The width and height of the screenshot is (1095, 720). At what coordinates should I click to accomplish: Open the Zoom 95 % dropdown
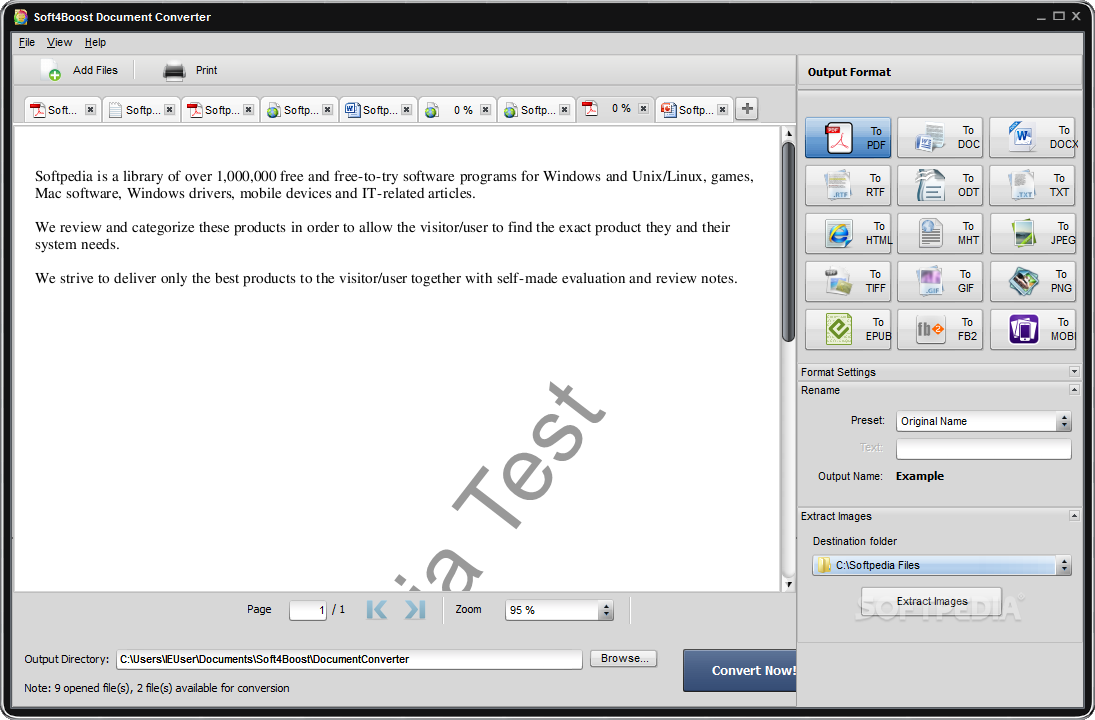coord(559,610)
